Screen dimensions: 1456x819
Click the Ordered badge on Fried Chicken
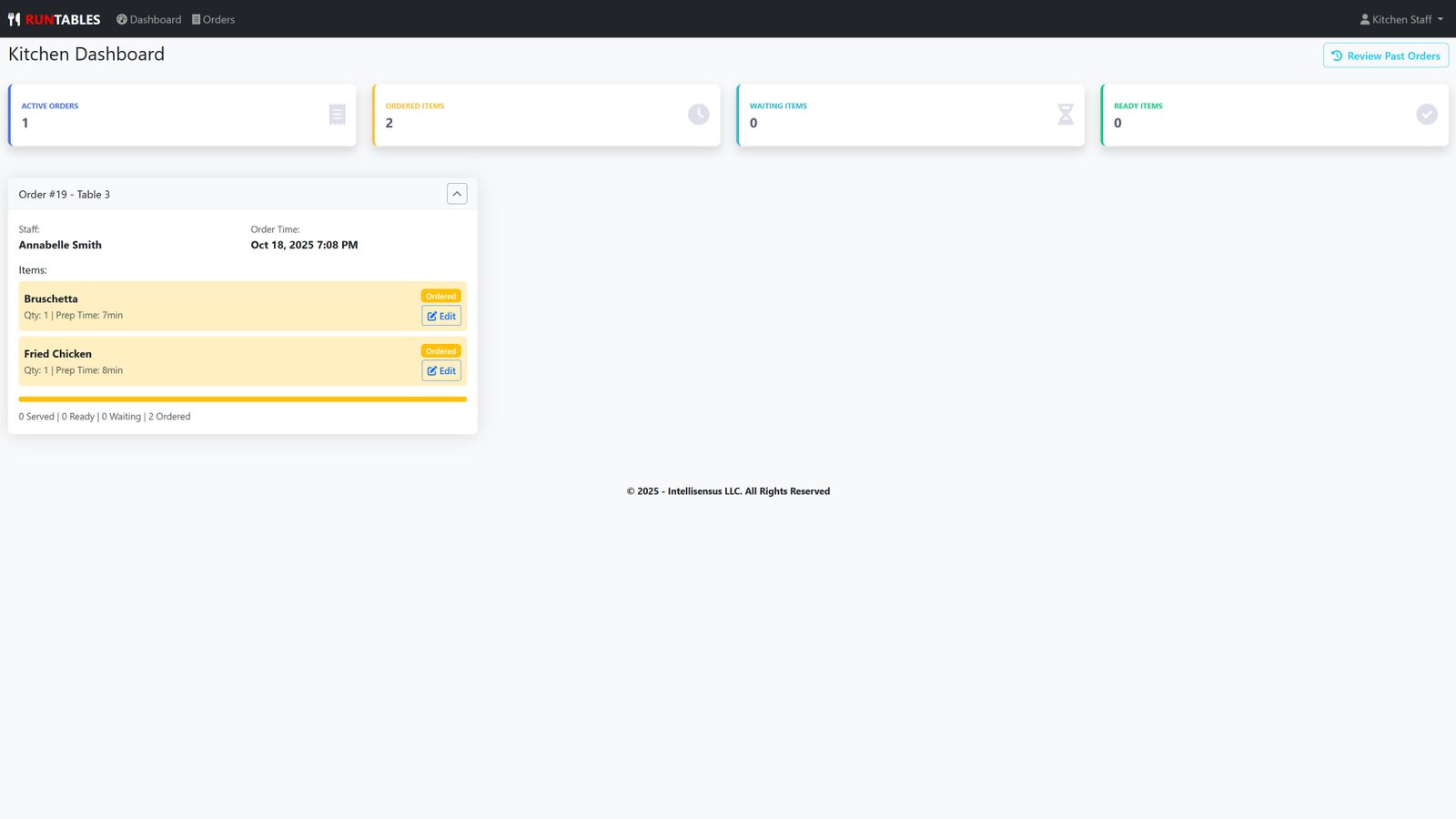coord(441,350)
